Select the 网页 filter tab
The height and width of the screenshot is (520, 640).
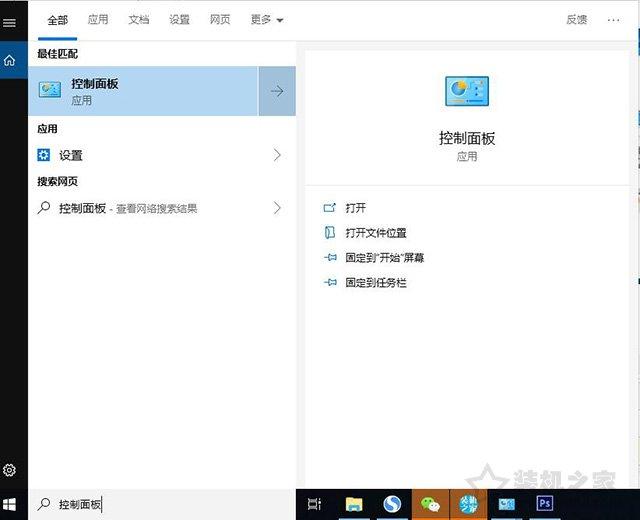(x=220, y=19)
